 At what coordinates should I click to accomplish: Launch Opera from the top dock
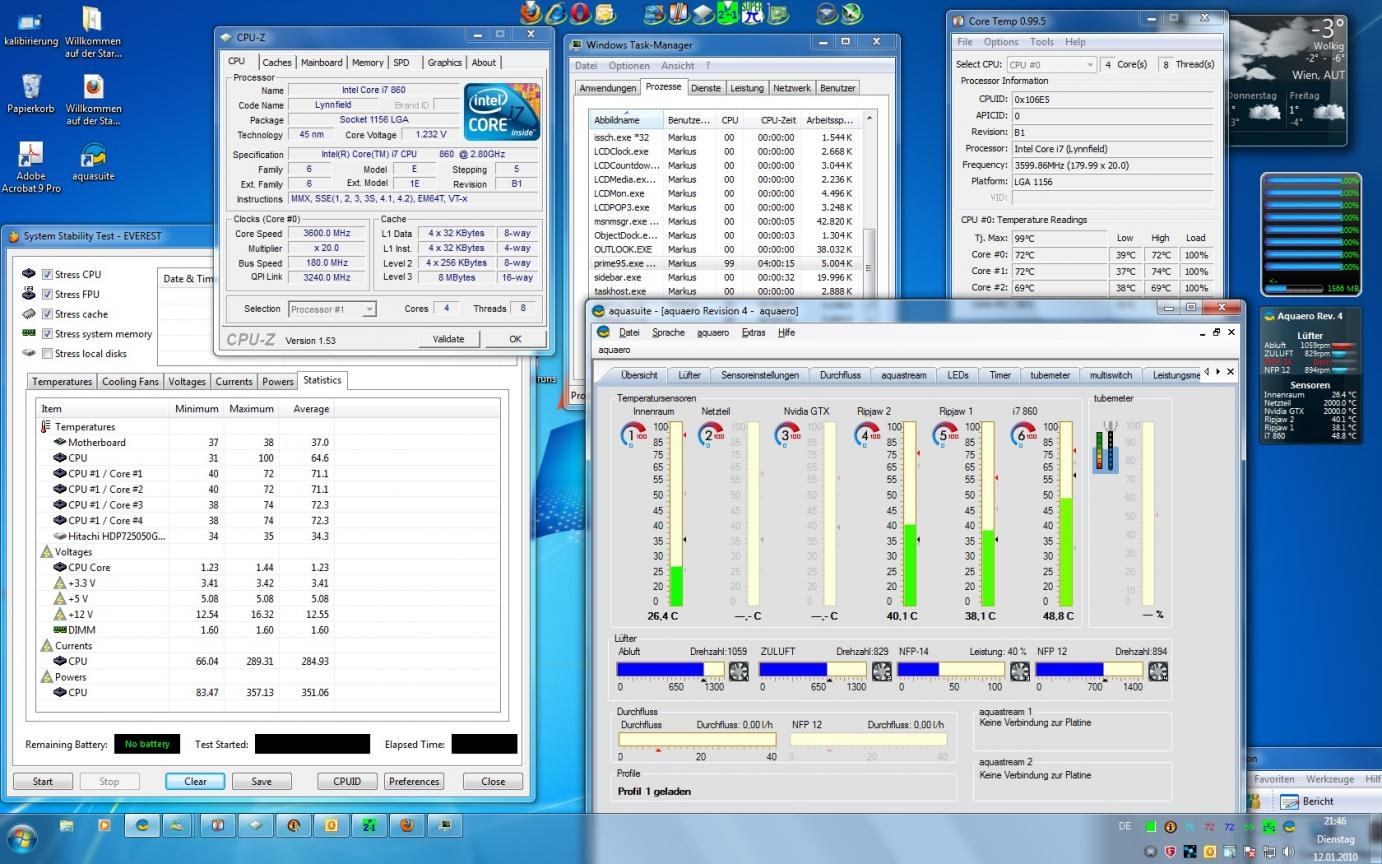click(x=580, y=13)
